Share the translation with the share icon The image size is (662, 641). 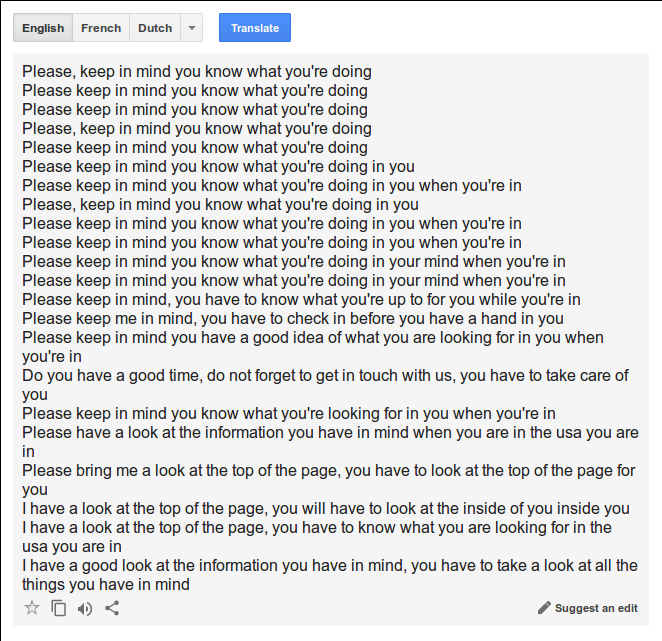point(112,608)
